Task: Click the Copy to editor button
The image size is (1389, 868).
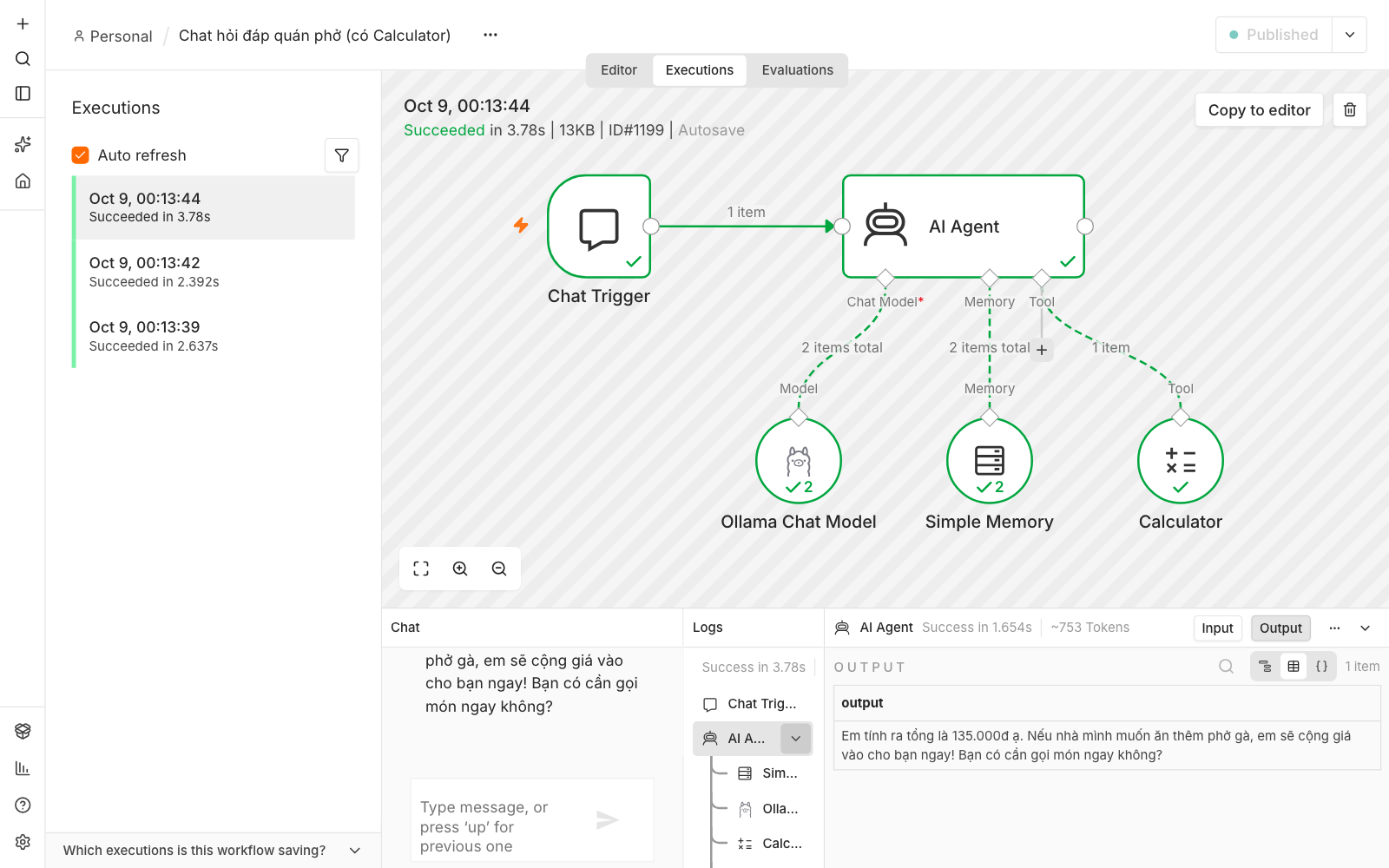Action: (1259, 110)
